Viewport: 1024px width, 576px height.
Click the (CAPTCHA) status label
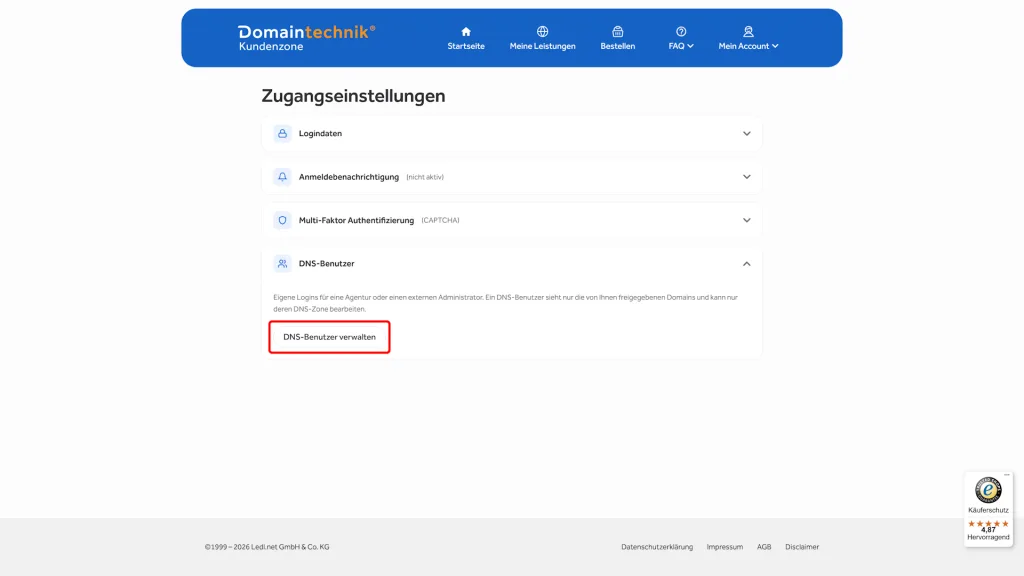(x=440, y=220)
